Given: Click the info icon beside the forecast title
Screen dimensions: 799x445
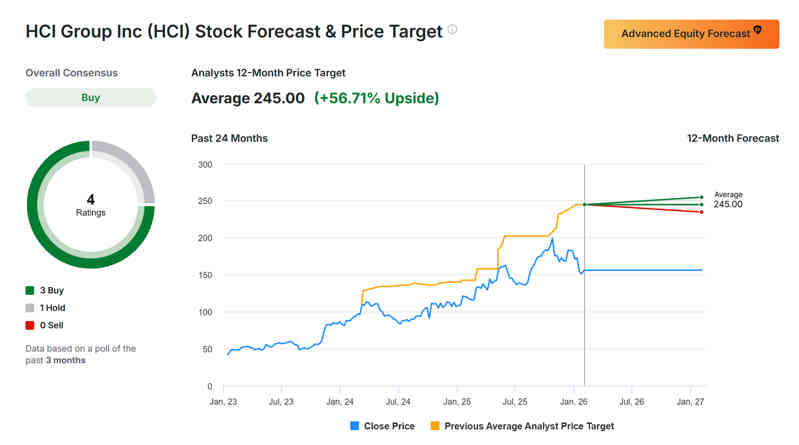Looking at the screenshot, I should click(452, 30).
